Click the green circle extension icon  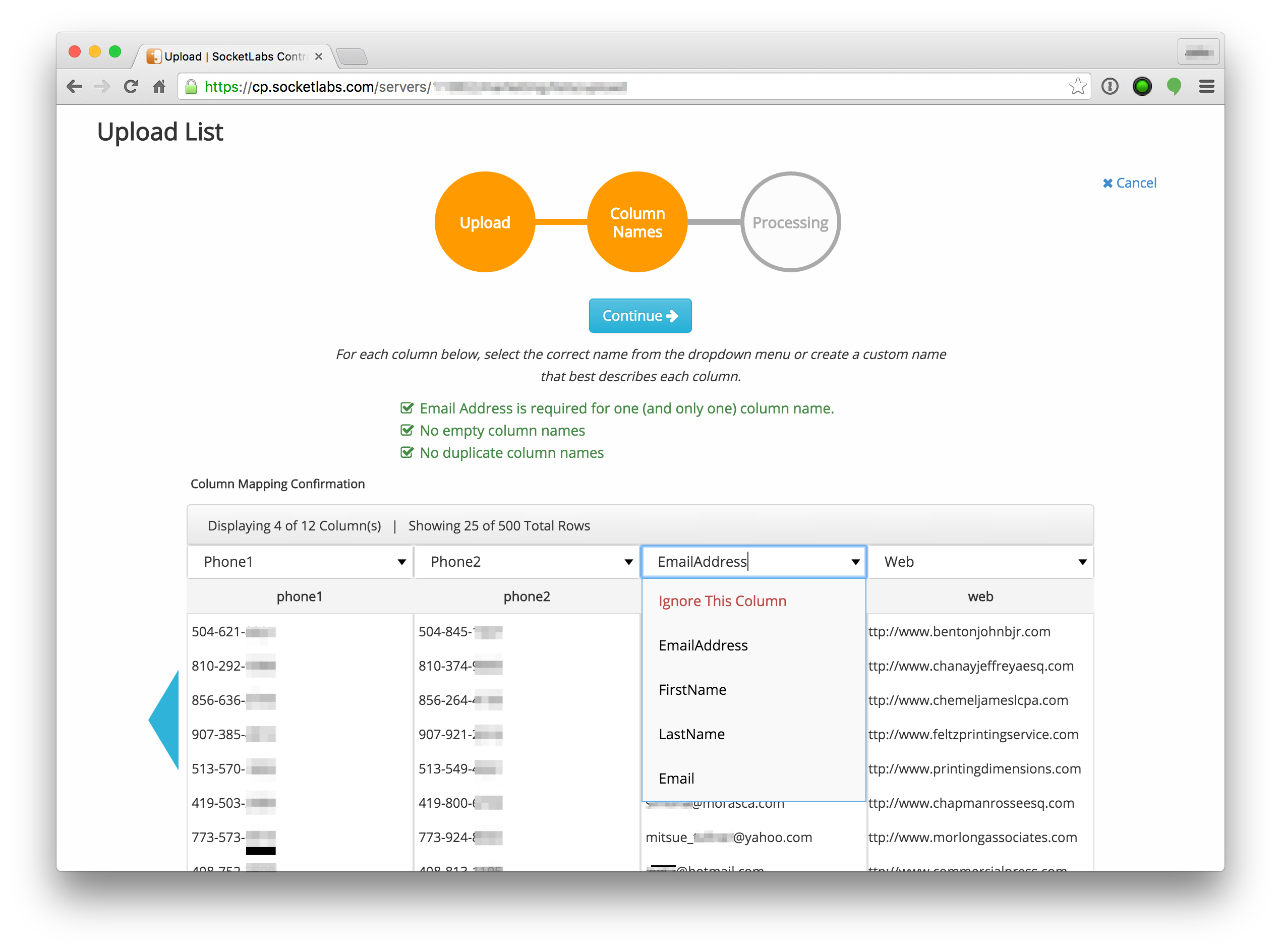[1141, 86]
